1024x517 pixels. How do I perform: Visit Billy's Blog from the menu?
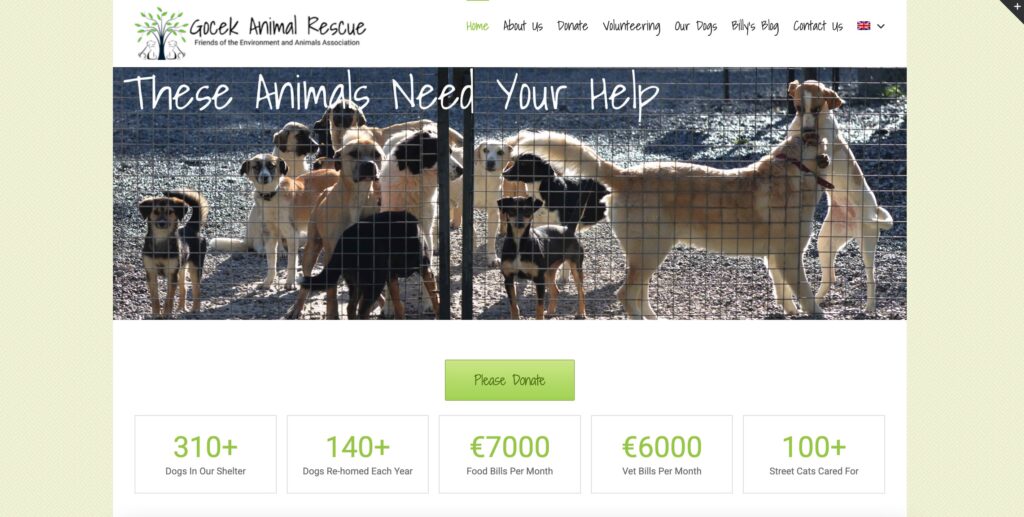755,26
